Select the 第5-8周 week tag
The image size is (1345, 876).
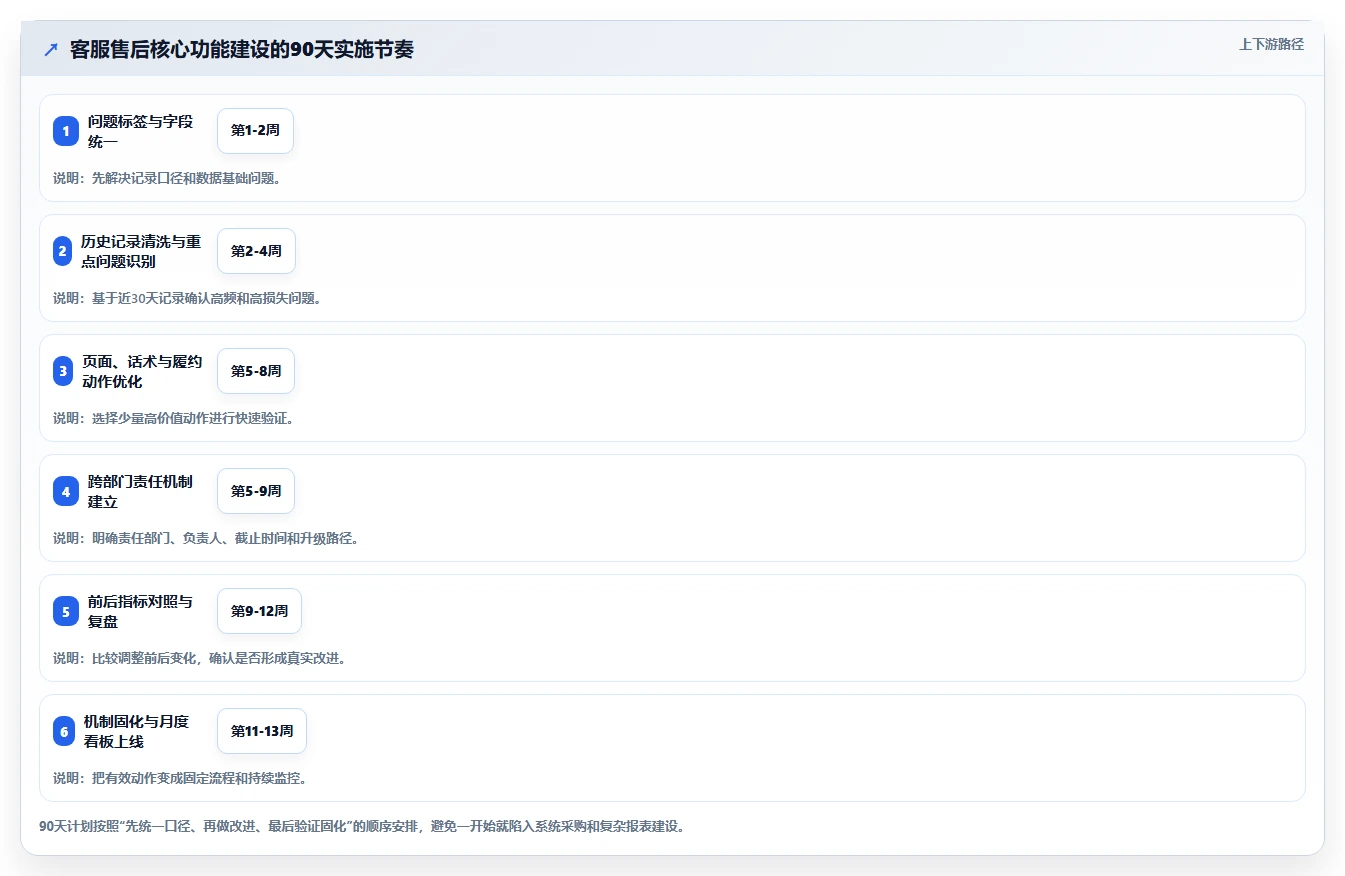tap(256, 371)
